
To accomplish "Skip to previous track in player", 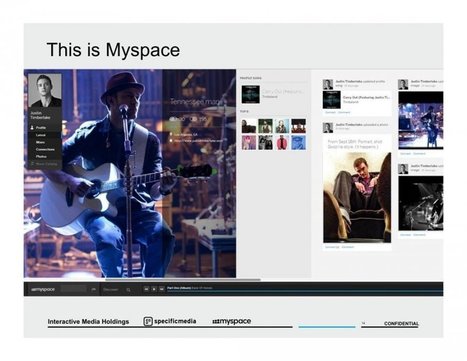I will coord(146,289).
